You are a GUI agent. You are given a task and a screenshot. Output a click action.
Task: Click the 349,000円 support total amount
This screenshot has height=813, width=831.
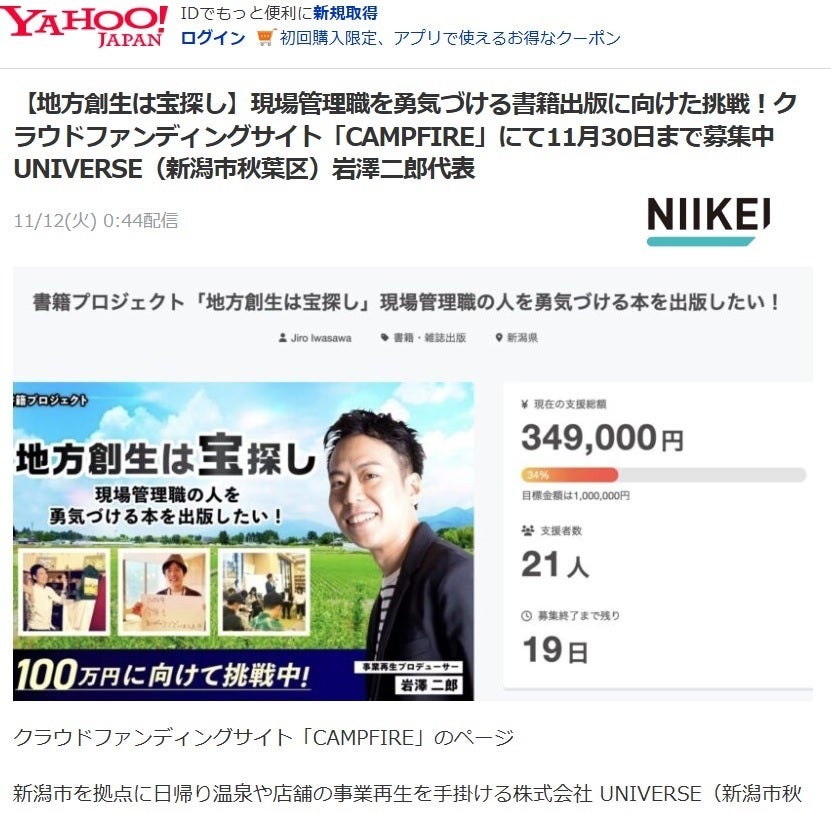pos(602,438)
